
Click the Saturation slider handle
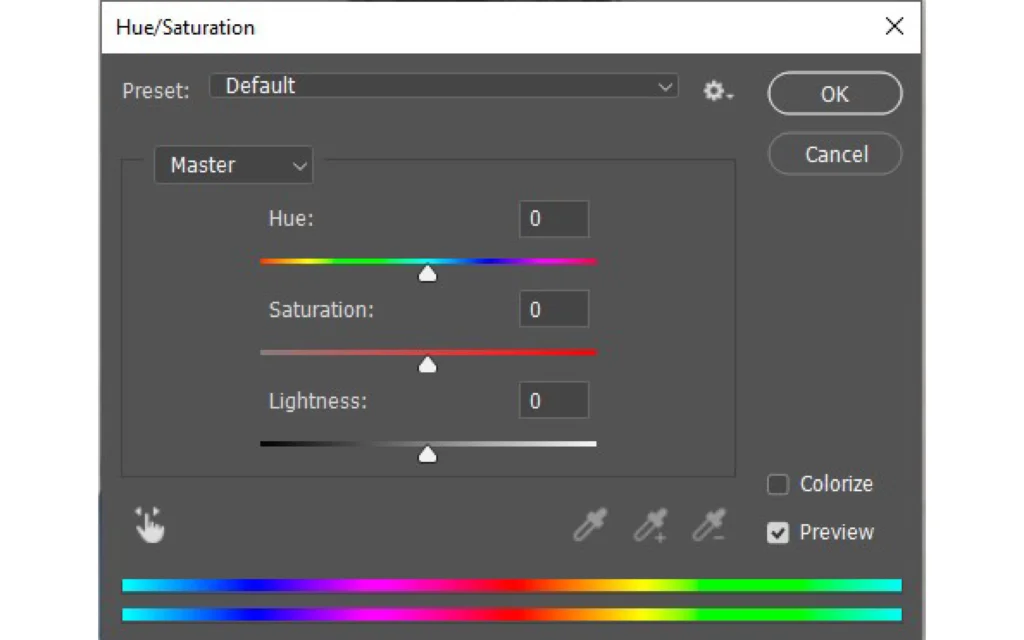tap(427, 364)
